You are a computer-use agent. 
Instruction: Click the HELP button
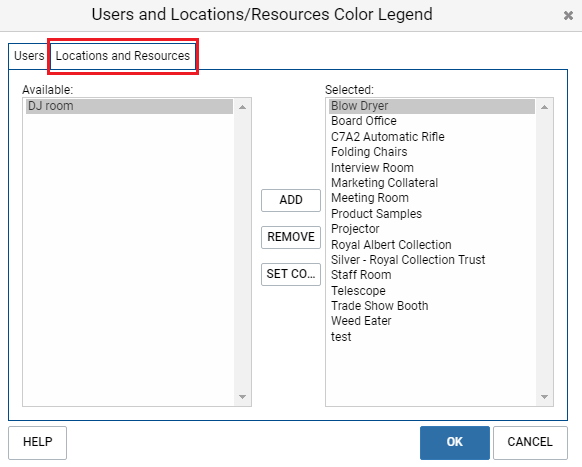37,442
